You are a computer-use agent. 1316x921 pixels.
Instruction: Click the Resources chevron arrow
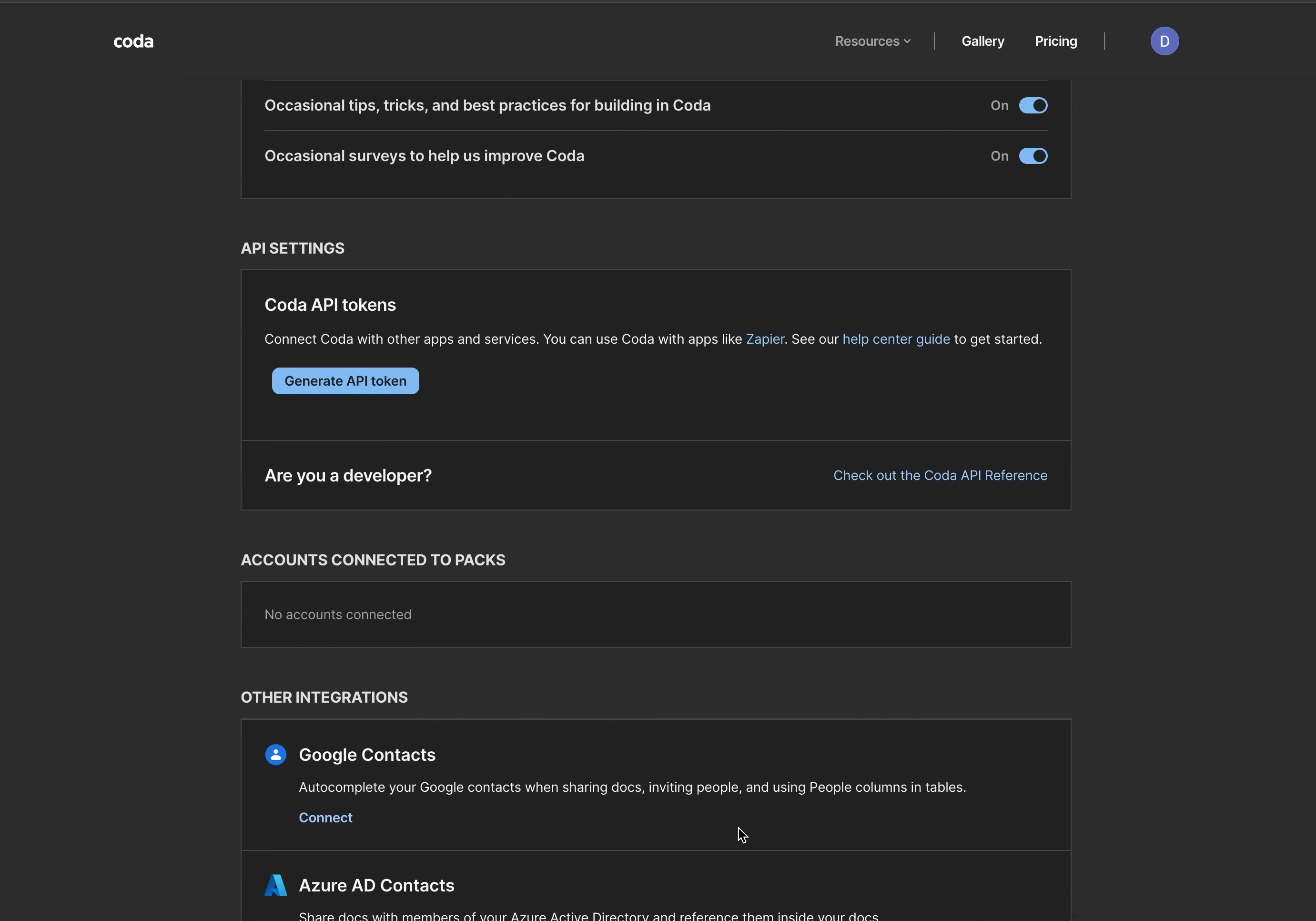(907, 41)
